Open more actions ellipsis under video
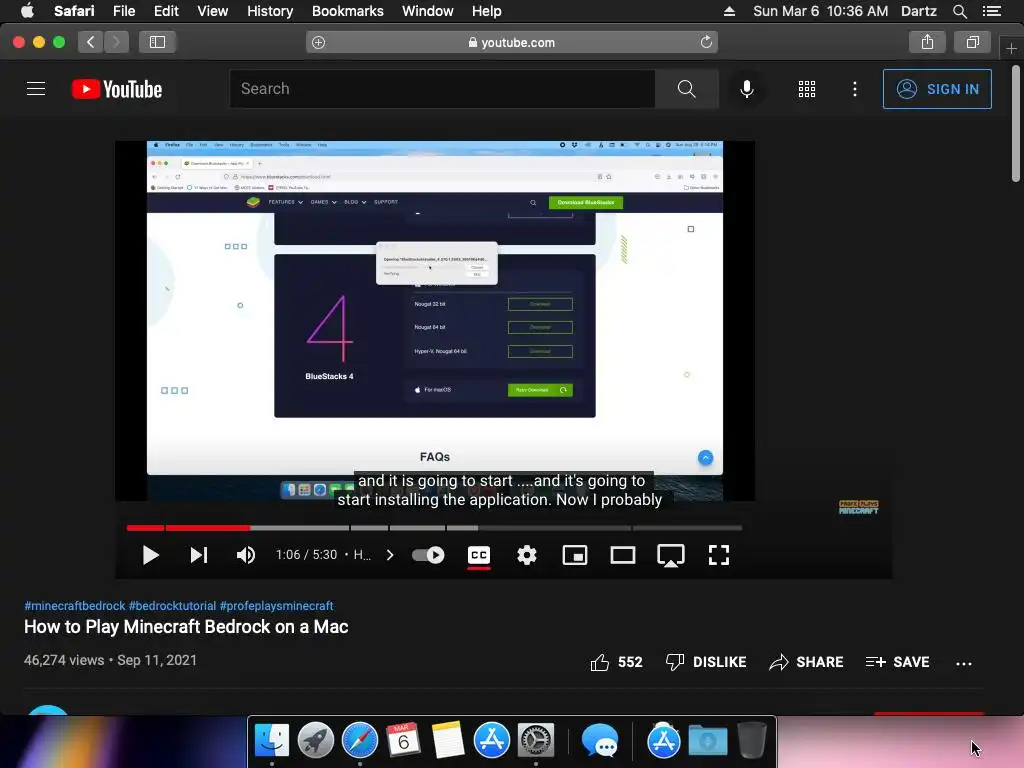Screen dimensions: 1024x768 tap(964, 664)
